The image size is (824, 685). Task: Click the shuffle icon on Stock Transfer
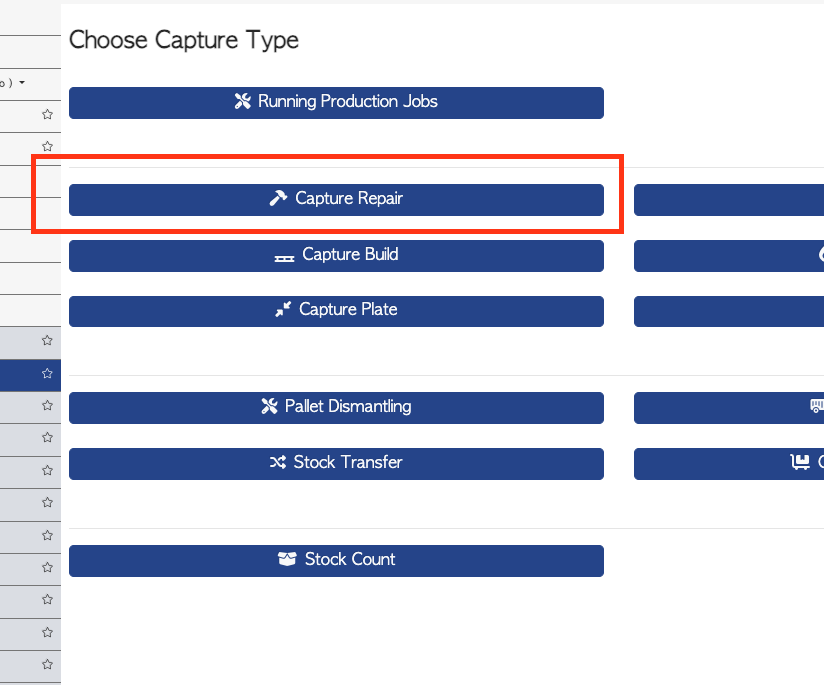pyautogui.click(x=277, y=462)
